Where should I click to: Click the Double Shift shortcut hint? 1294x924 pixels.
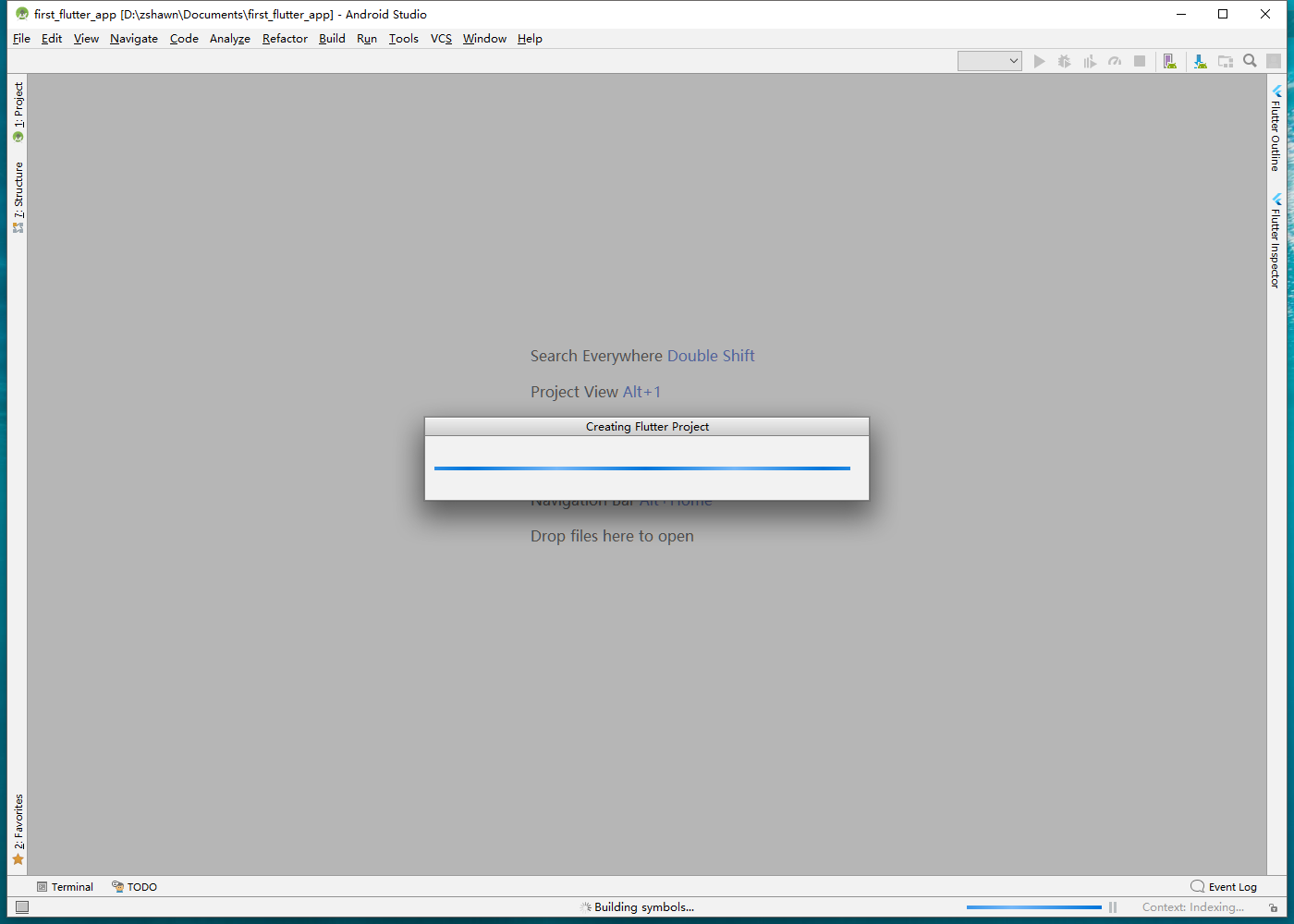[711, 356]
